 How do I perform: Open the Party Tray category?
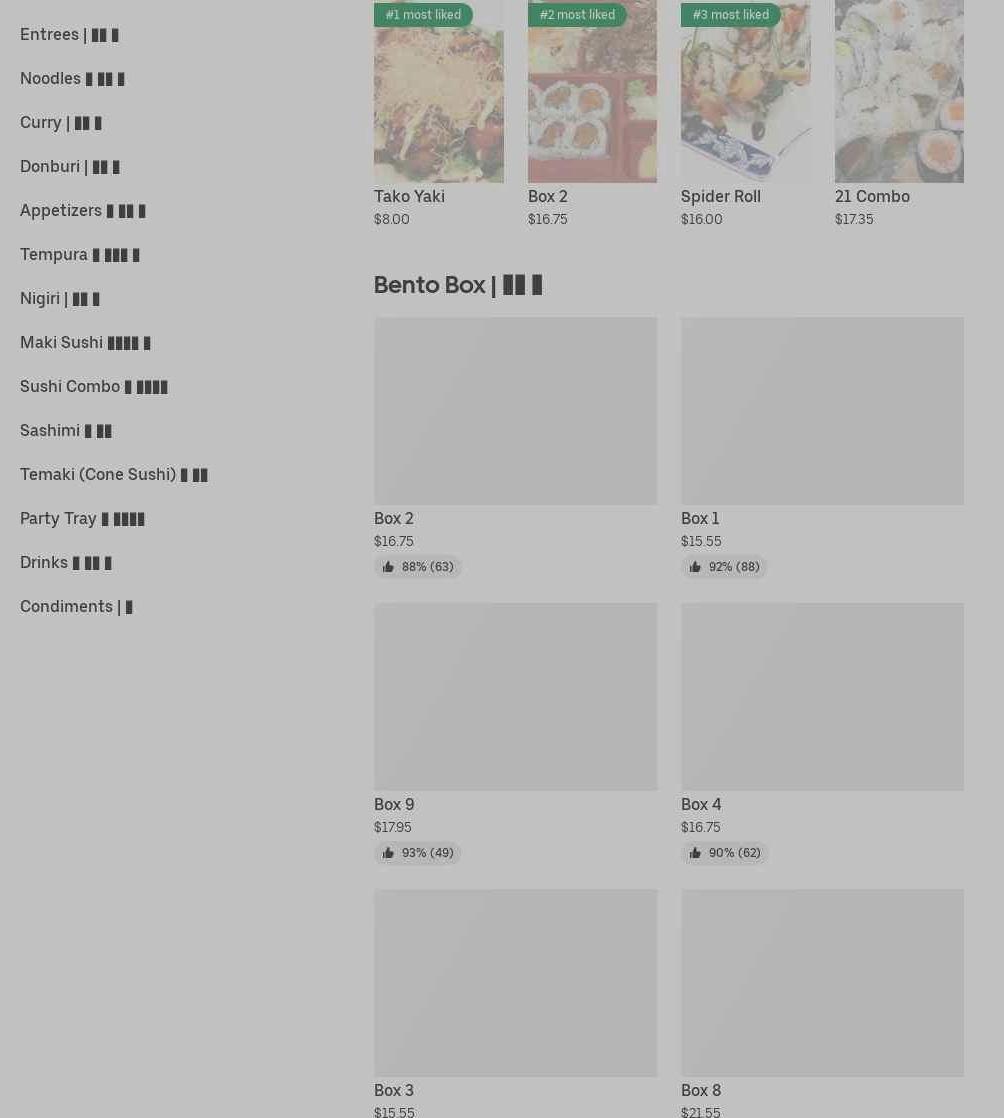[x=82, y=518]
